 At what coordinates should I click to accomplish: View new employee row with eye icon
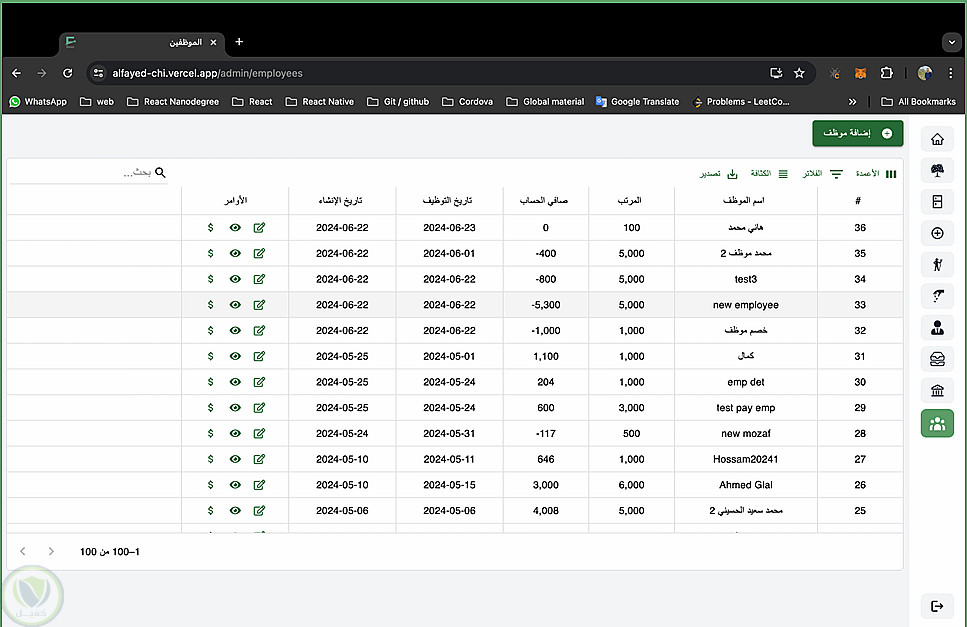click(235, 305)
